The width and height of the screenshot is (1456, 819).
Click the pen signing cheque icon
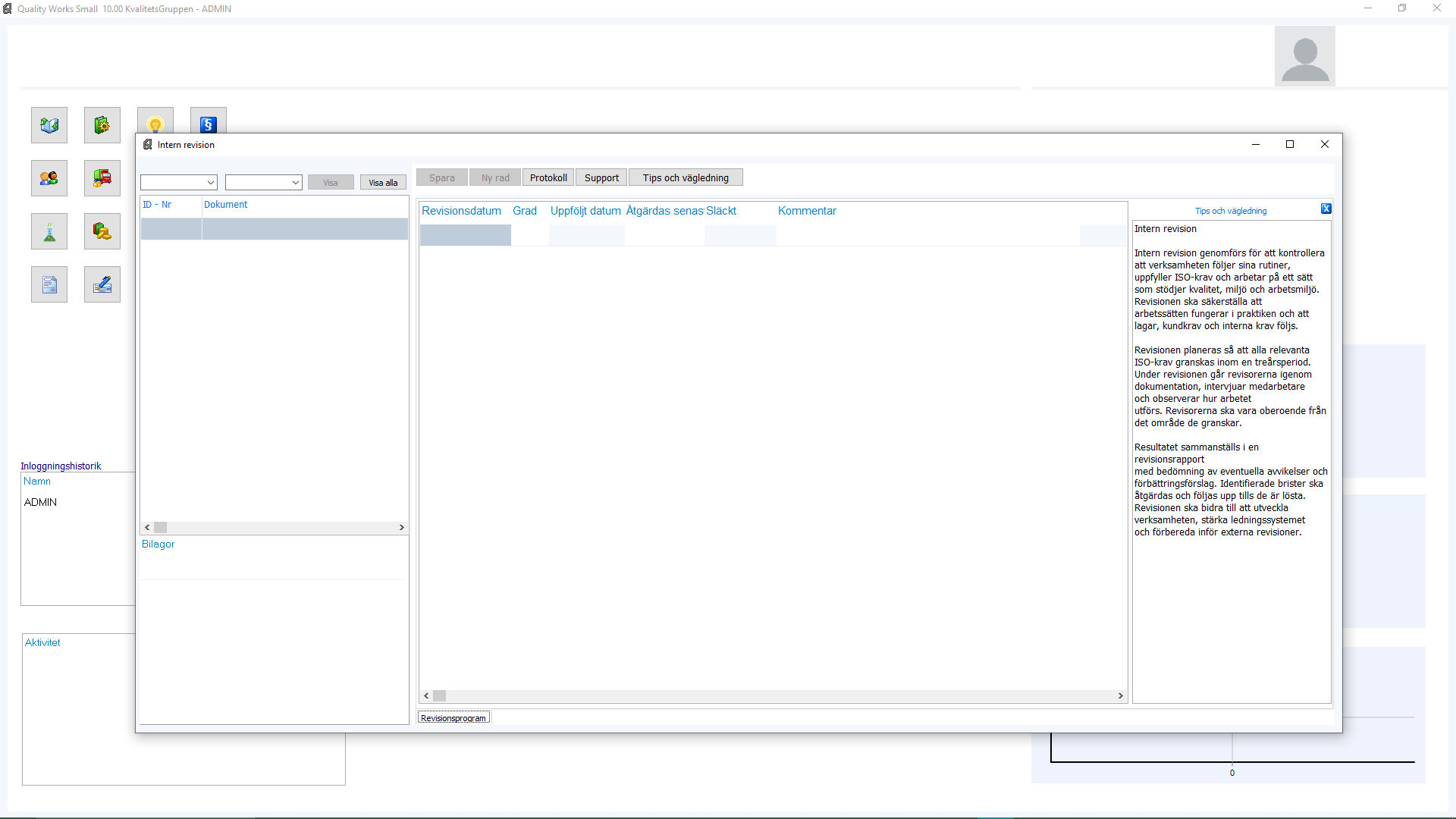(102, 284)
